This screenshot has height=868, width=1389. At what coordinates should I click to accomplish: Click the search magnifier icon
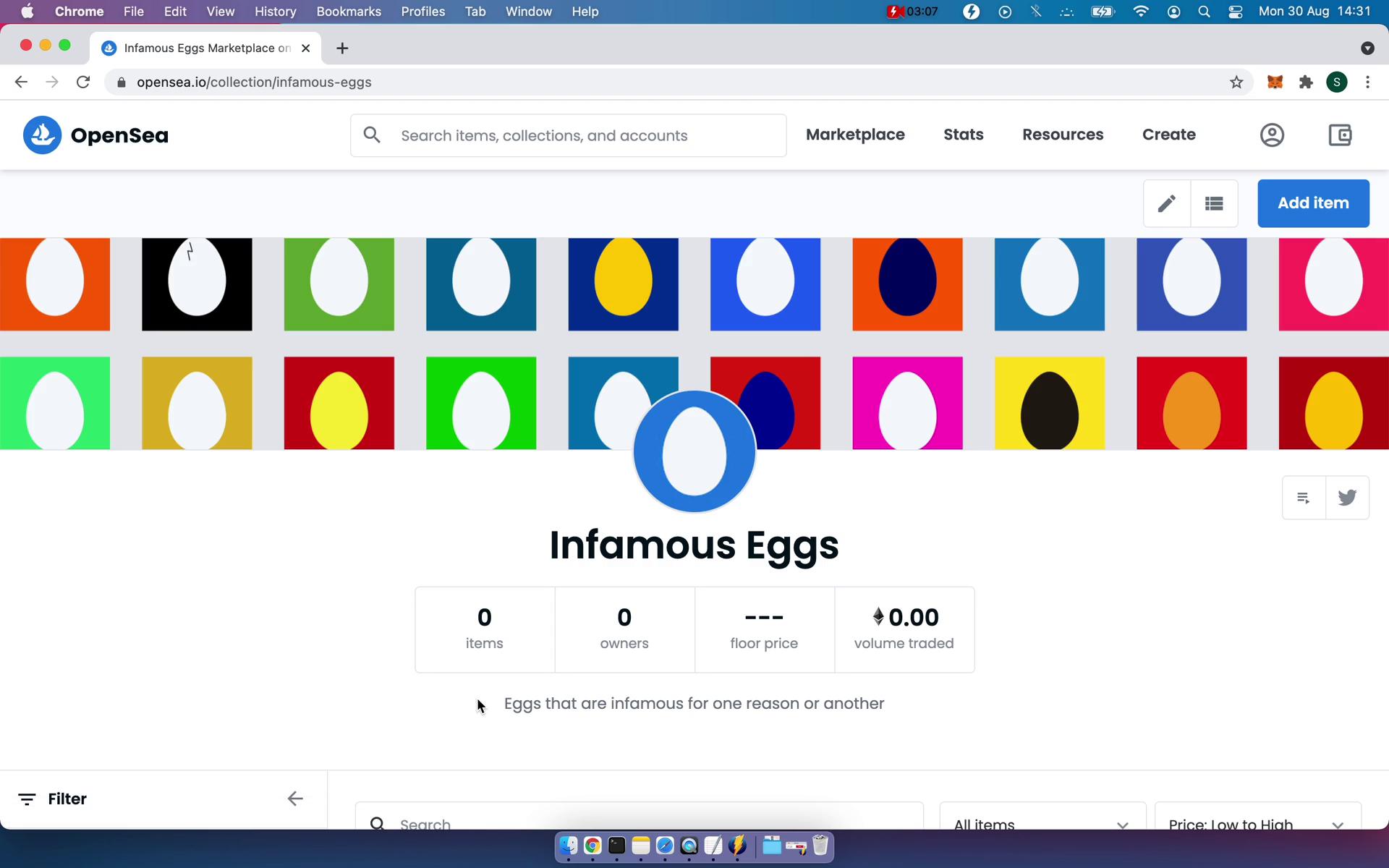(x=371, y=134)
